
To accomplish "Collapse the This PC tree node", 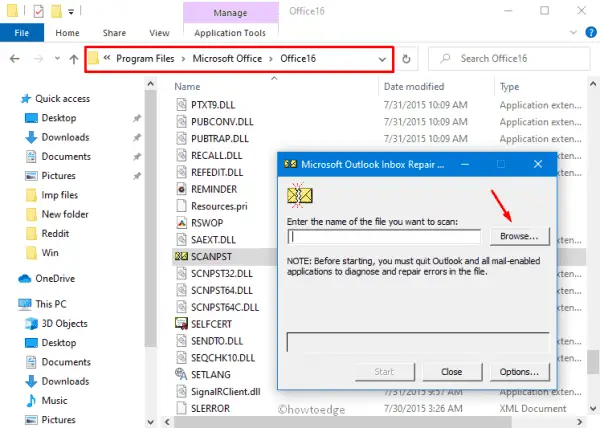I will tap(8, 305).
